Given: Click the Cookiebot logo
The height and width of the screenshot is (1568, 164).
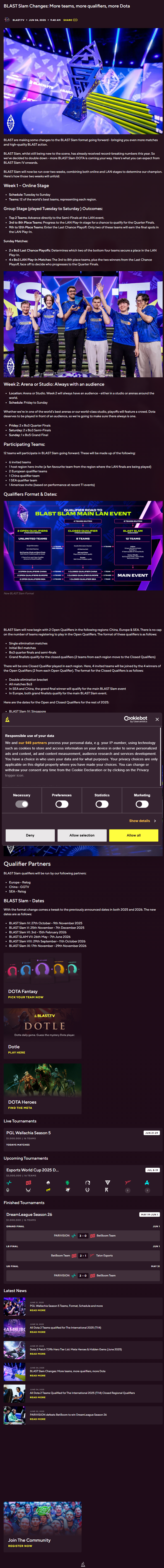Looking at the screenshot, I should click(x=135, y=719).
